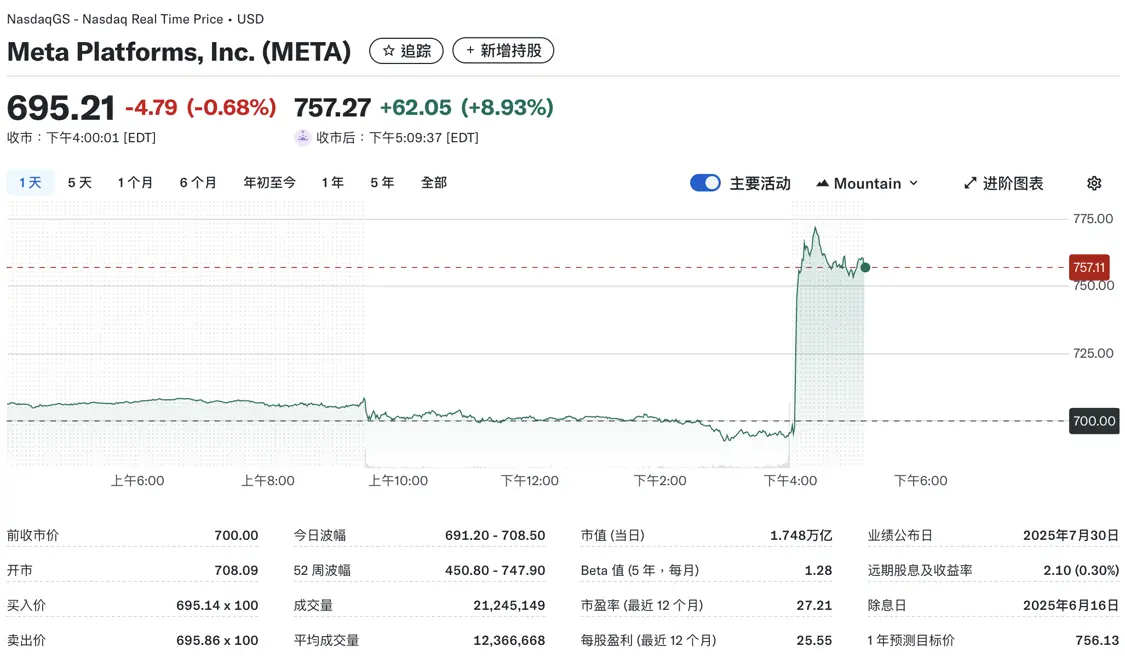Click the moon icon next to 收市后 time

(302, 137)
